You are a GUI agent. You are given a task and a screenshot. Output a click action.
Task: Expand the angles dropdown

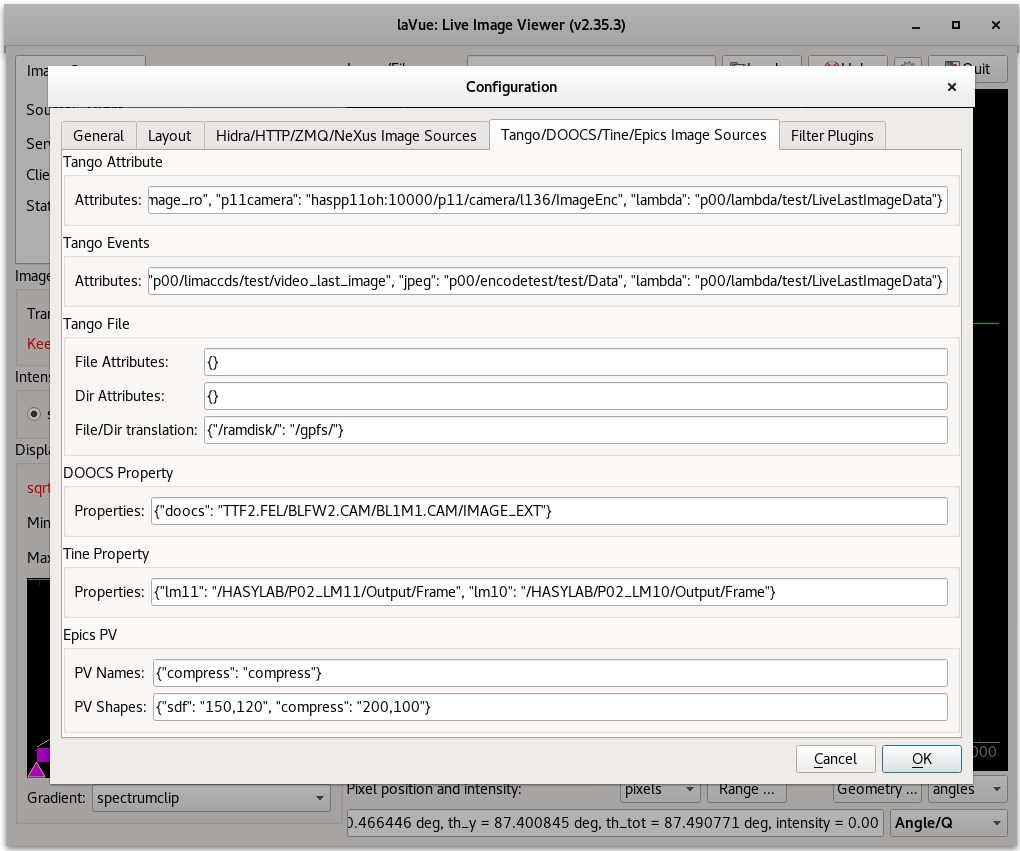tap(965, 789)
